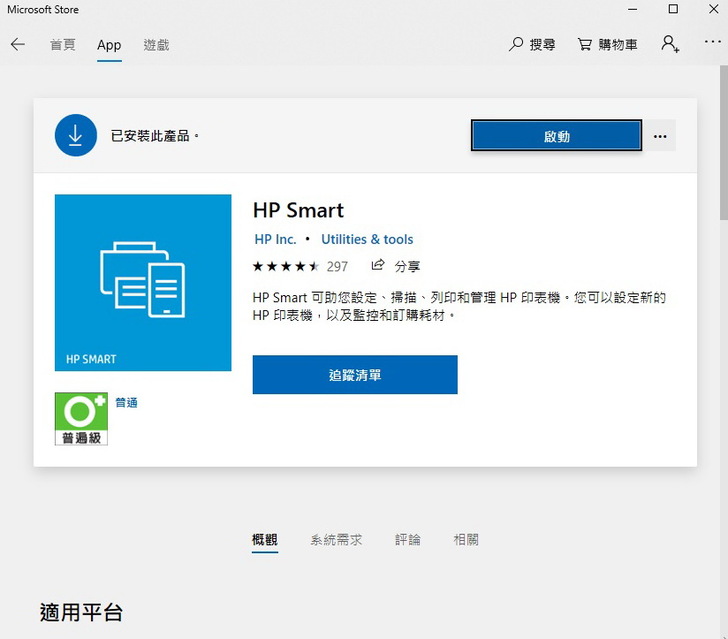Go back with the back arrow
This screenshot has width=728, height=639.
[18, 45]
